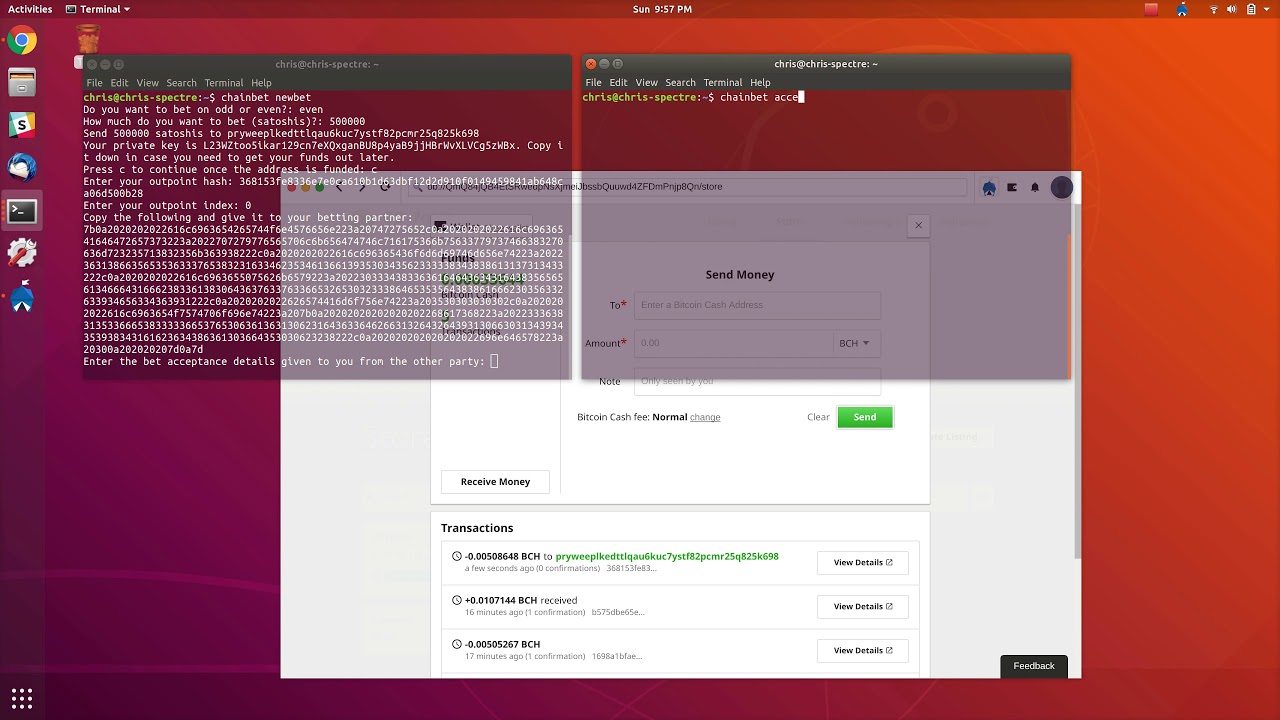
Task: Click the clock icon beside -0.00505267 BCH
Action: (x=457, y=644)
